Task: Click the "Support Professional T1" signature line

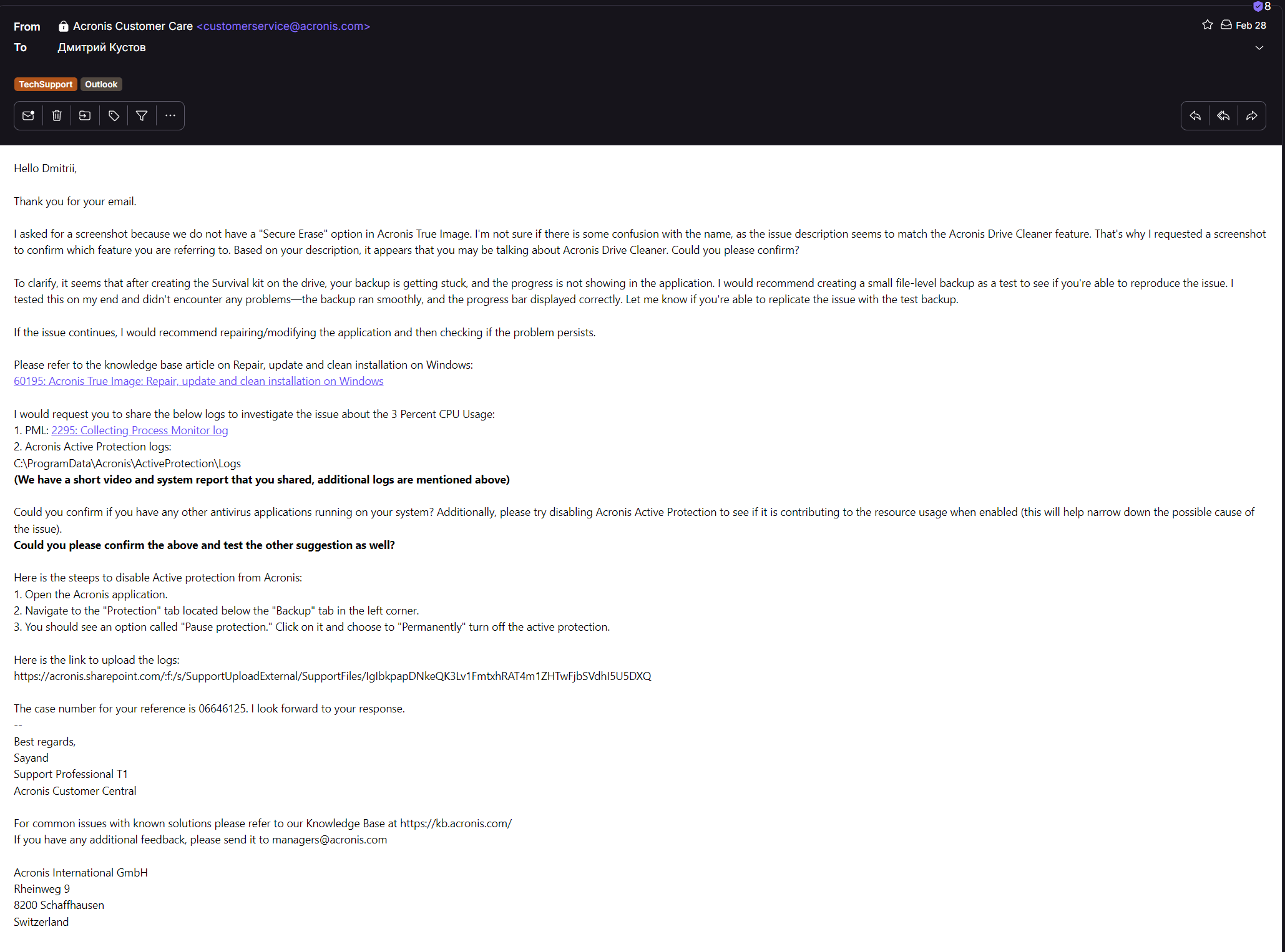Action: [71, 774]
